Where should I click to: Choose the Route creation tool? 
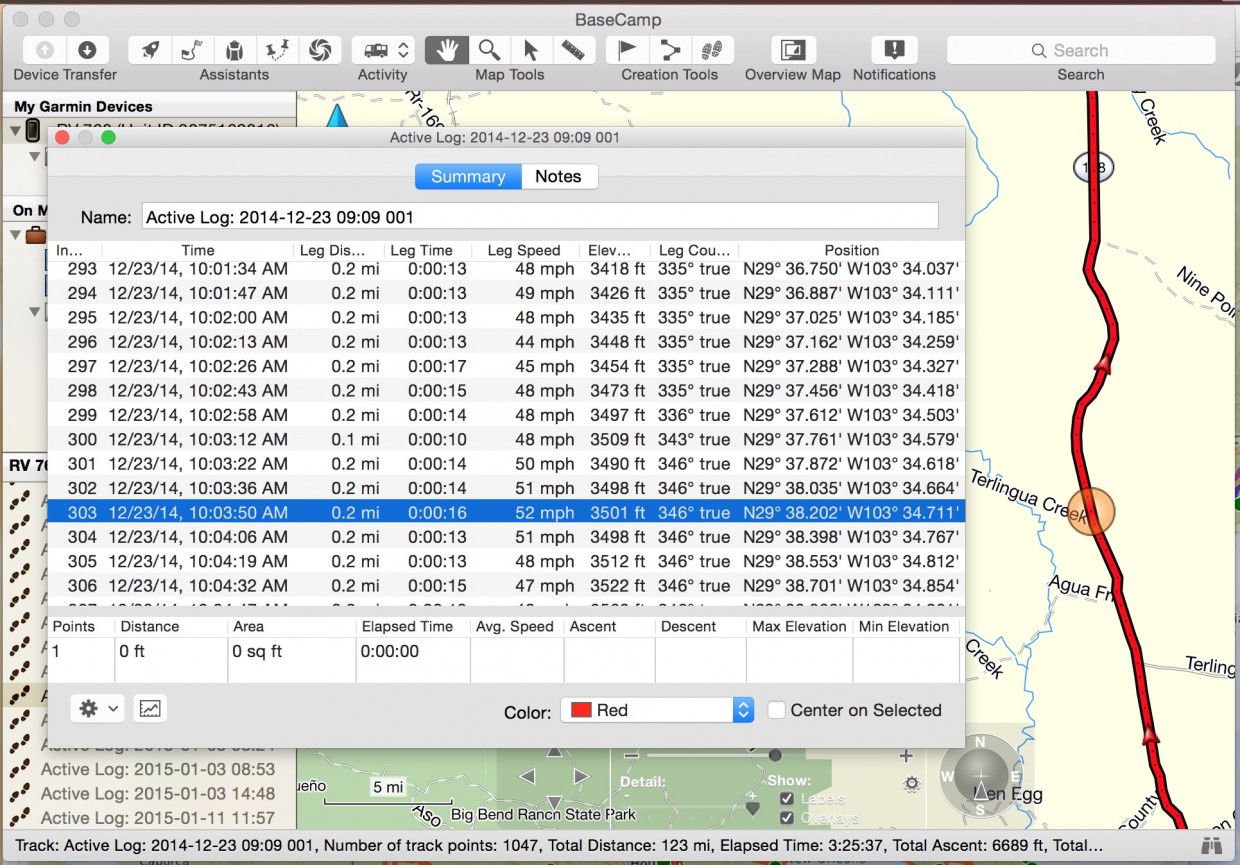[x=670, y=50]
